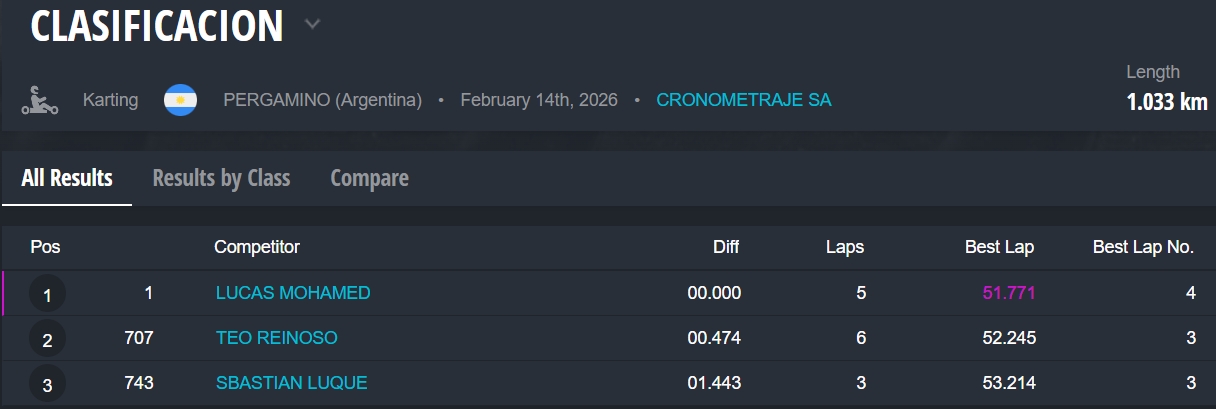
Task: Sort by the Diff column header
Action: coord(726,247)
